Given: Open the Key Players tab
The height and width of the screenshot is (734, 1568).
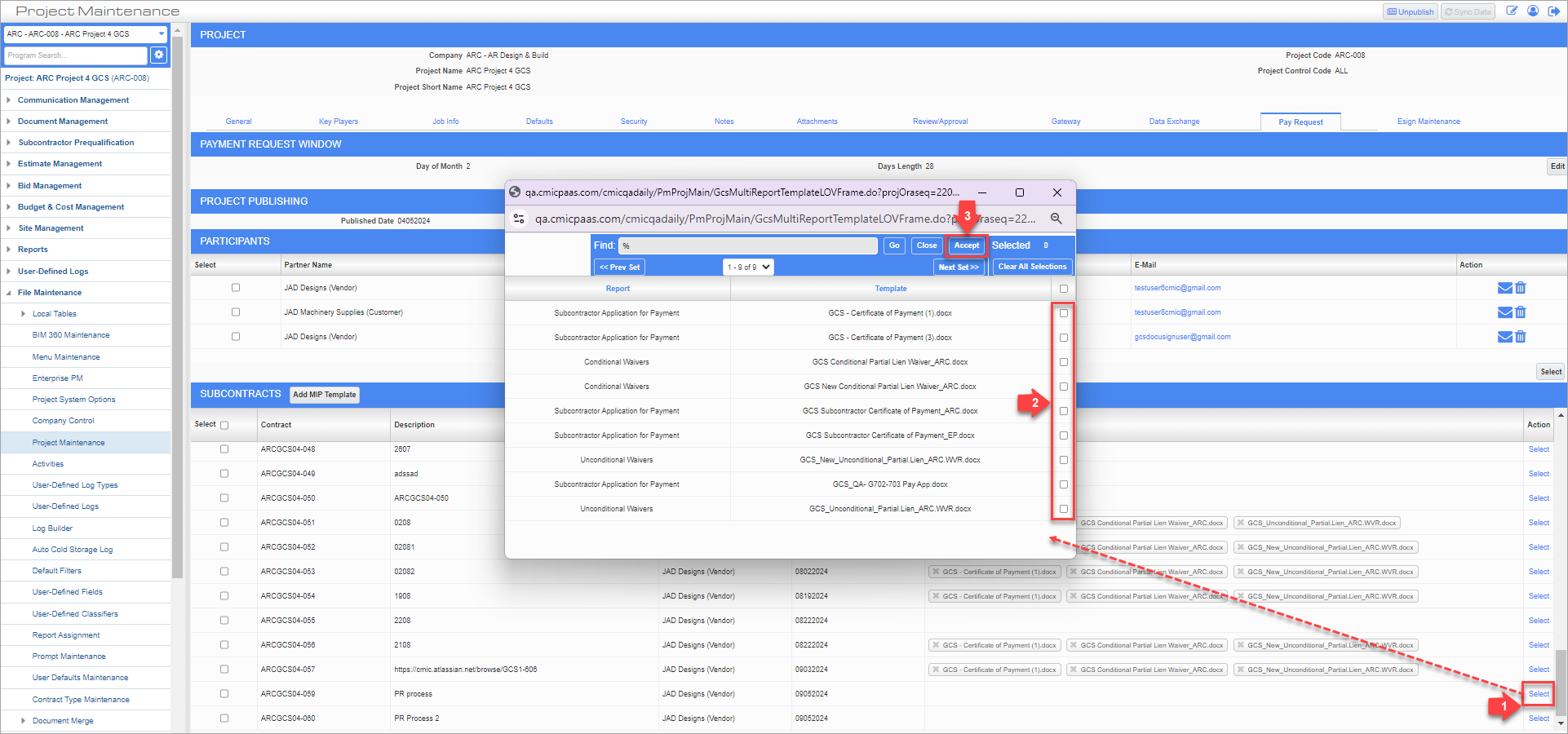Looking at the screenshot, I should pyautogui.click(x=339, y=122).
